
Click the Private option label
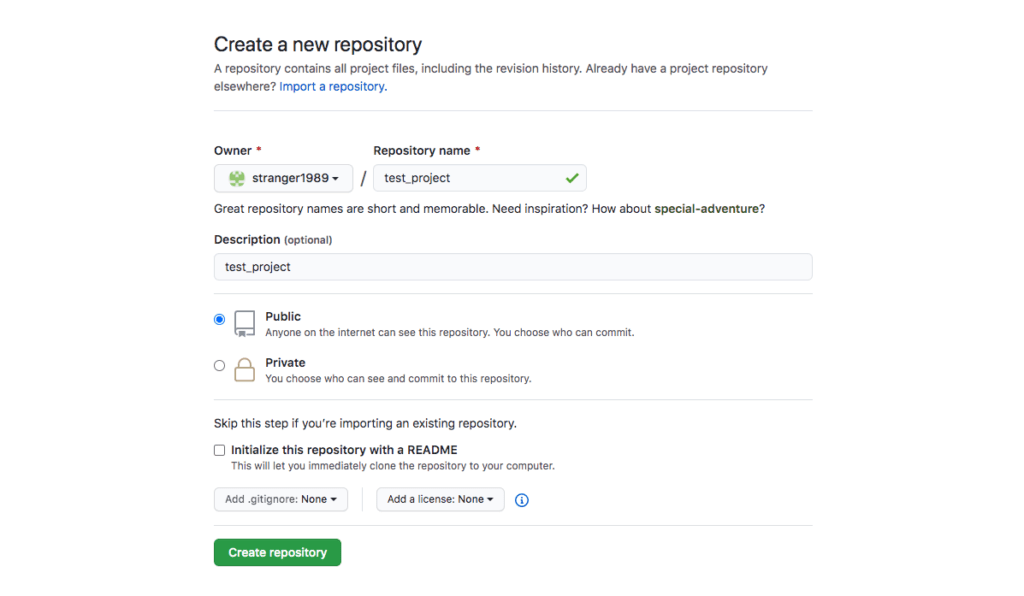pos(285,363)
